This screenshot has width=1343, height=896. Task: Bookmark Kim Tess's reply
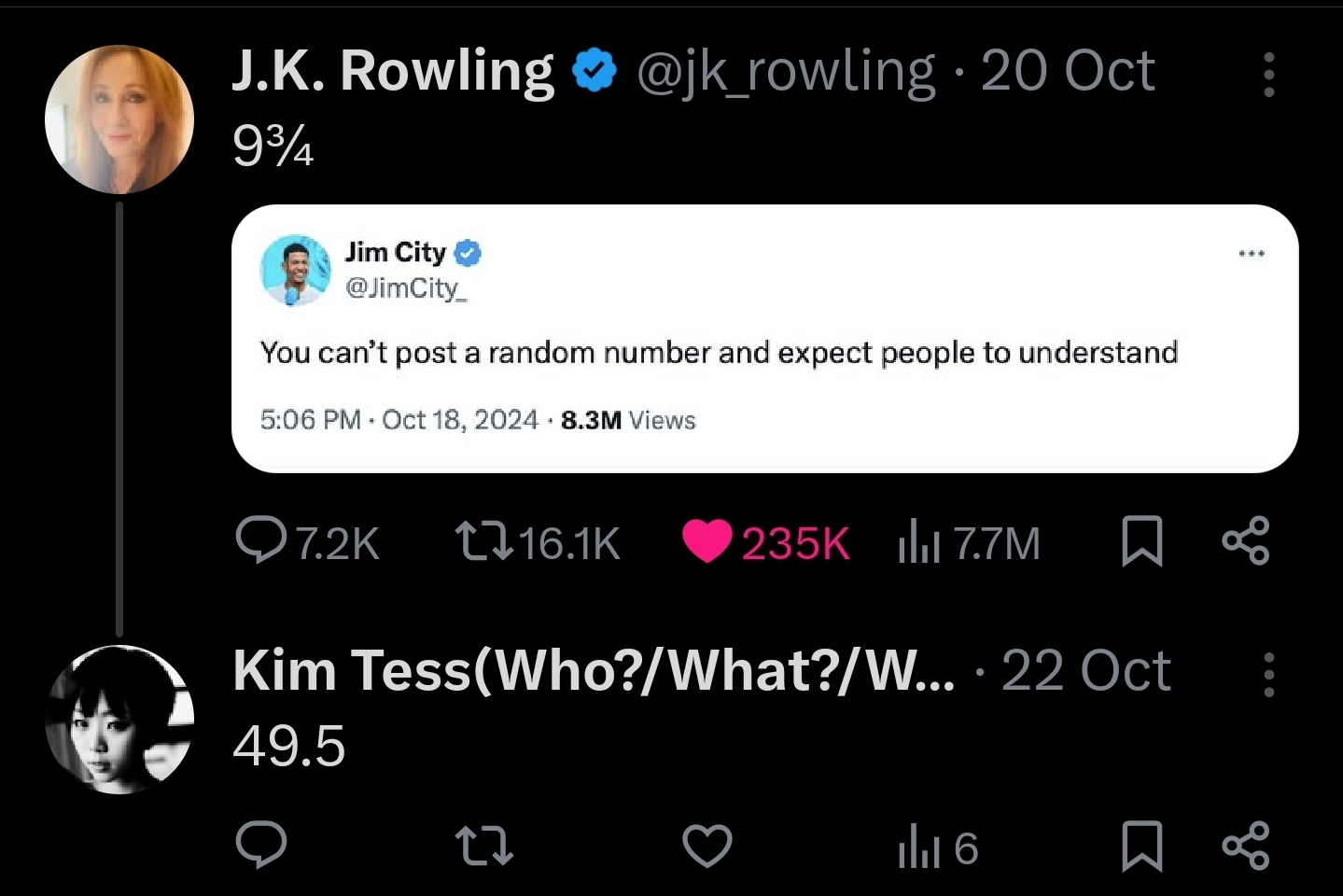tap(1141, 847)
